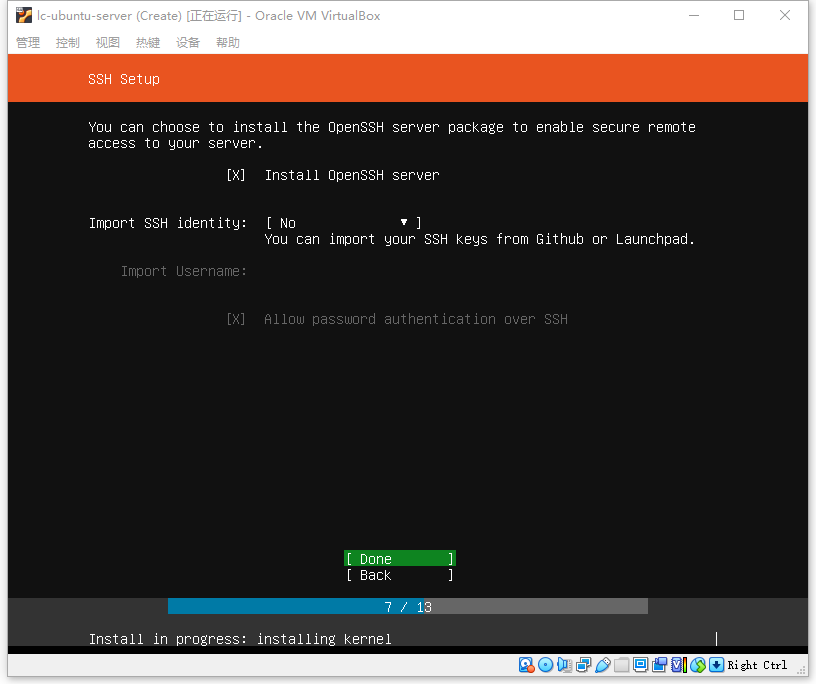
Task: Click the 'Import SSH identity:' label
Action: pos(168,223)
